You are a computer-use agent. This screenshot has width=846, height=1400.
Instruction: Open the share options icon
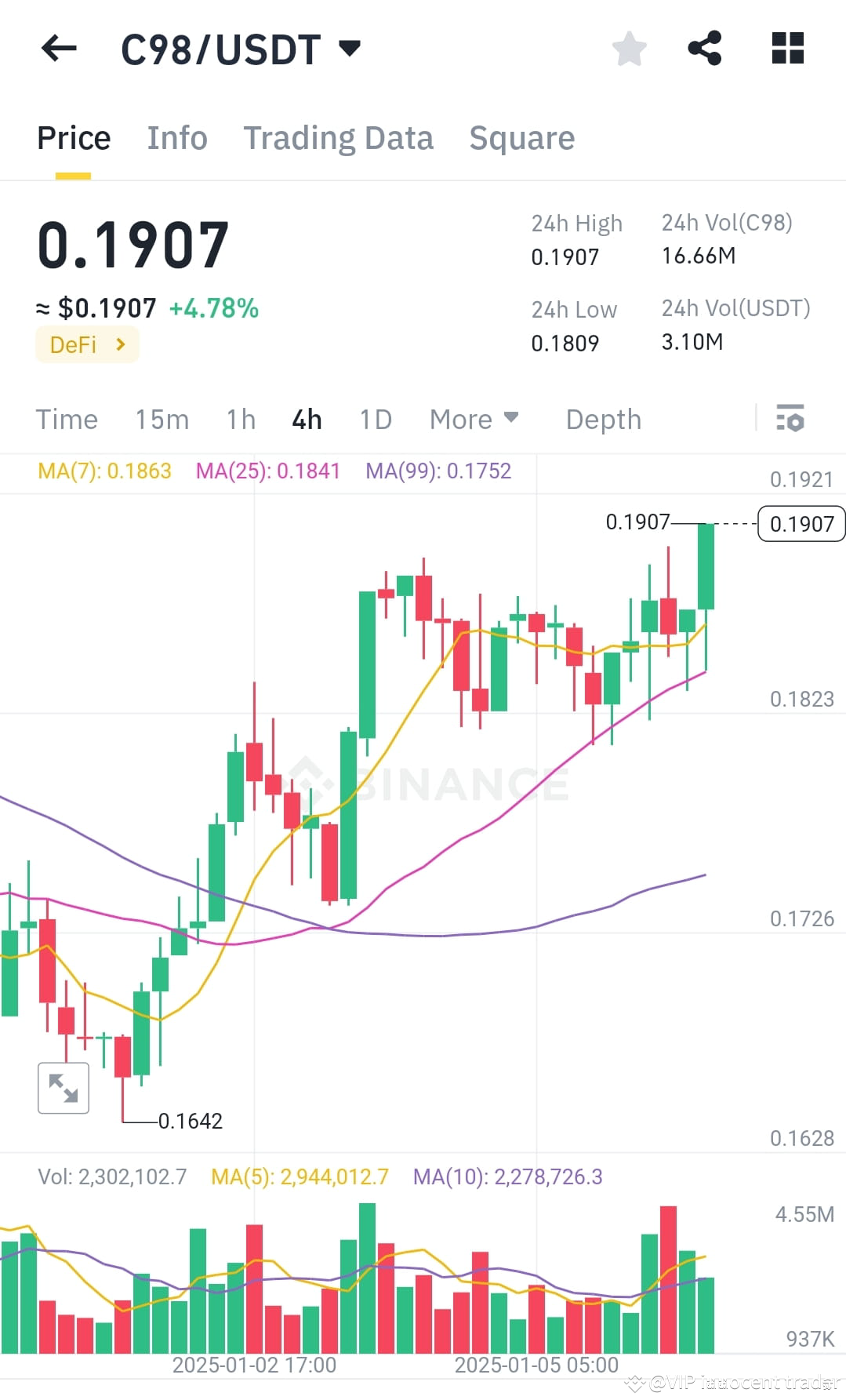coord(704,49)
